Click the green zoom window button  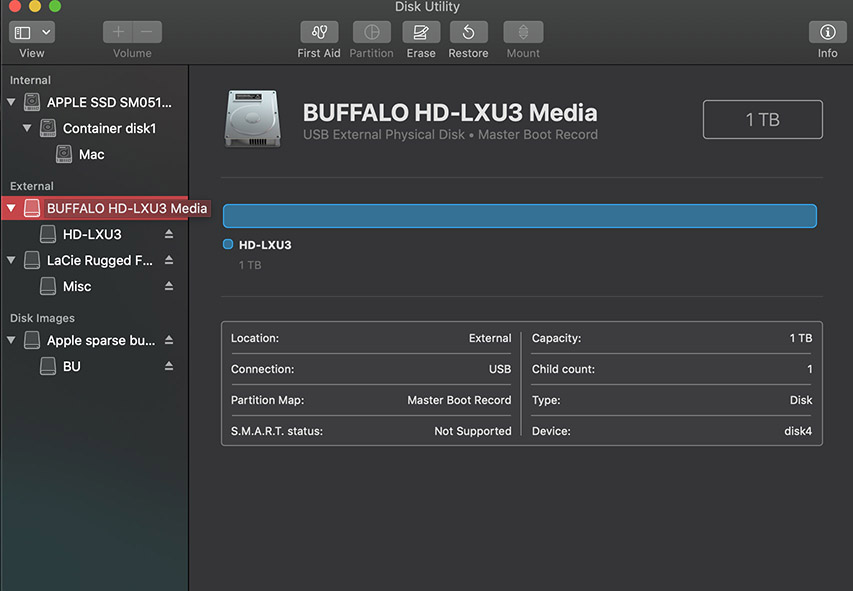pos(54,6)
